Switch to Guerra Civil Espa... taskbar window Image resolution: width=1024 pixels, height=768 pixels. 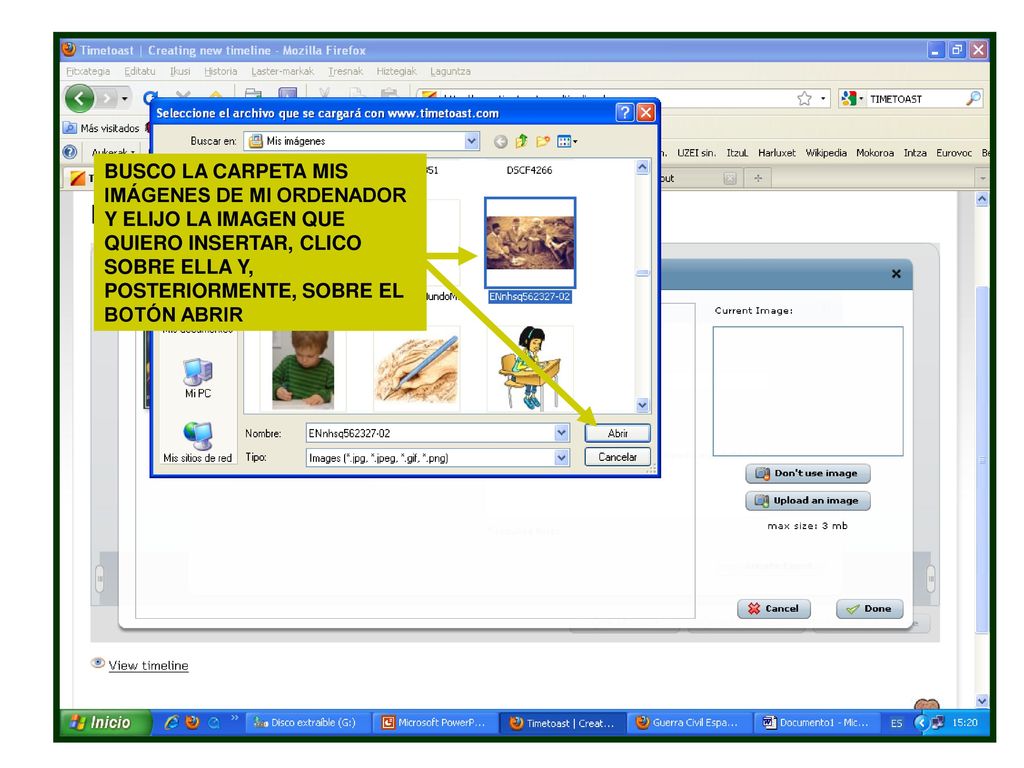(x=688, y=723)
